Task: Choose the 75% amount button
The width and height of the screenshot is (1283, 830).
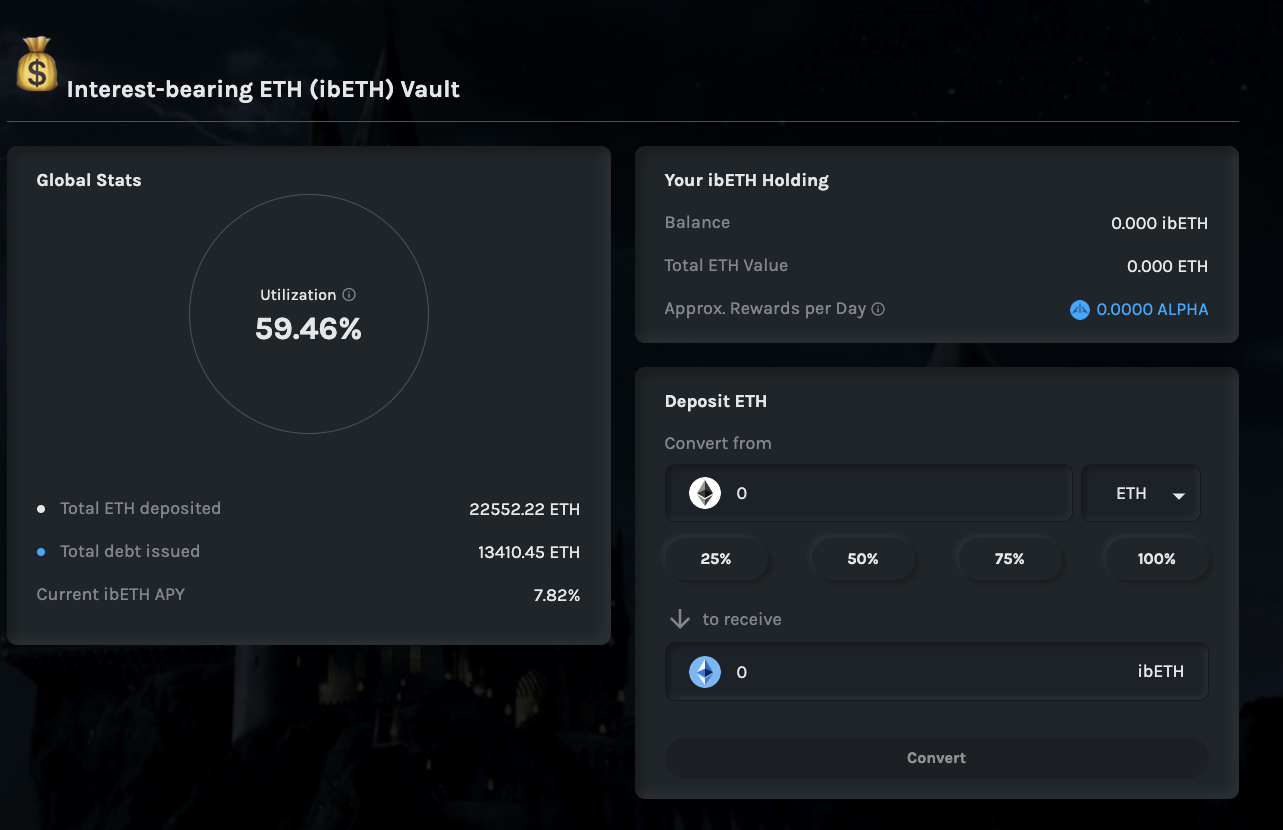Action: [x=1009, y=559]
